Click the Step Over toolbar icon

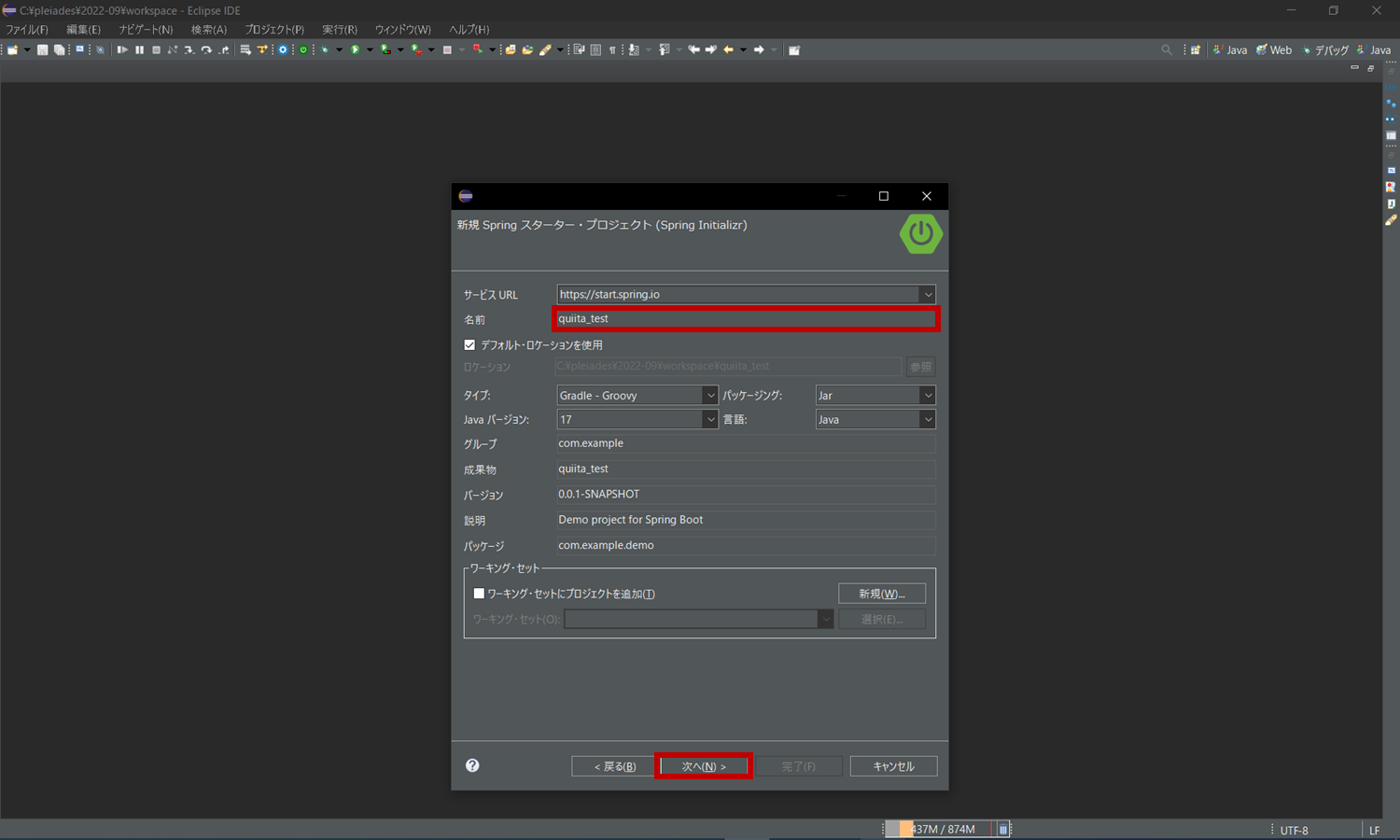coord(206,49)
